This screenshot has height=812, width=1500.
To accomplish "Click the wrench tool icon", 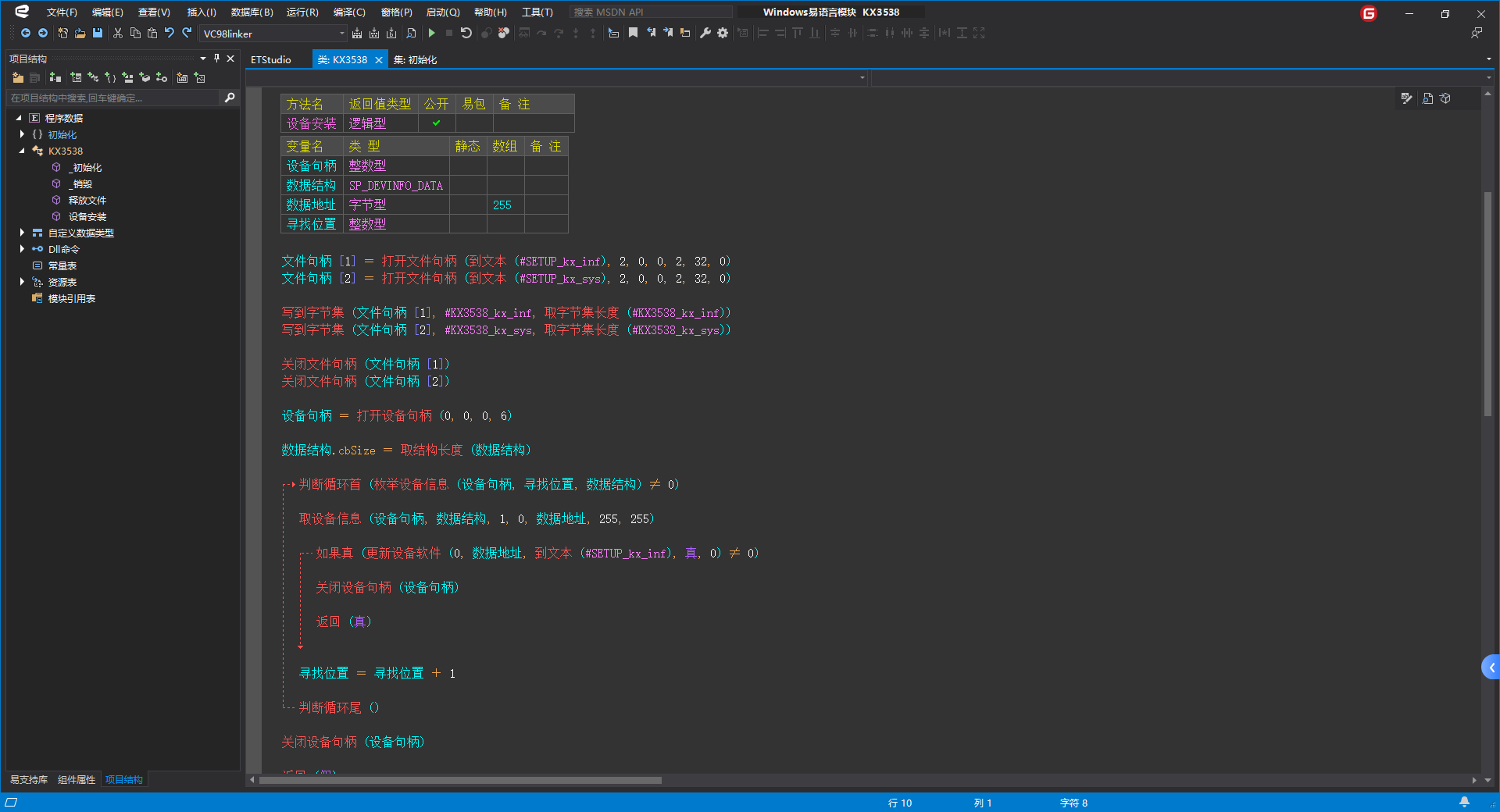I will (705, 33).
